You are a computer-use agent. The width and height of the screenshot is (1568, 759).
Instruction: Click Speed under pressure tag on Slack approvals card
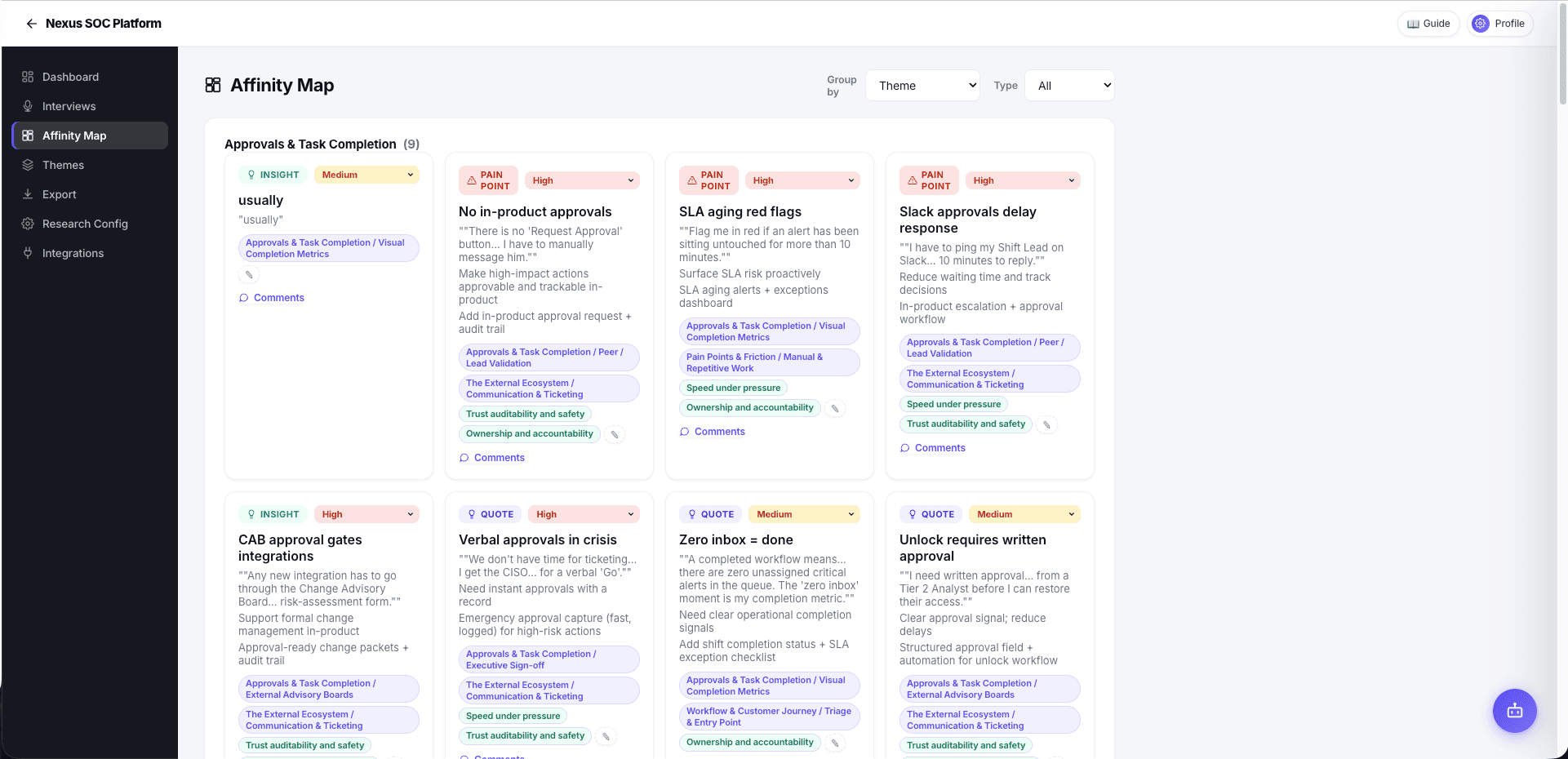pyautogui.click(x=953, y=404)
